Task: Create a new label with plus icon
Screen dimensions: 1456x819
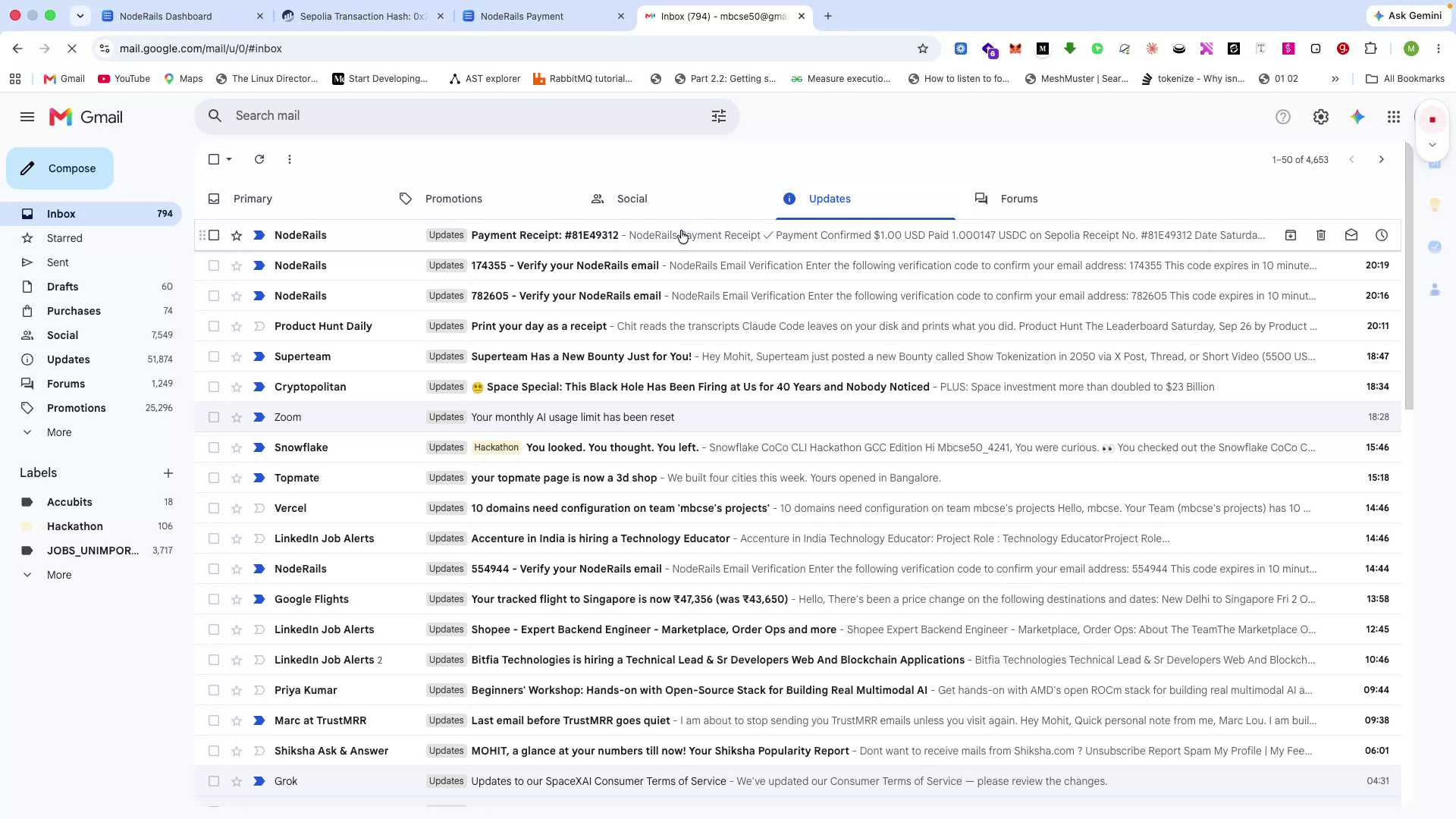Action: [x=168, y=473]
